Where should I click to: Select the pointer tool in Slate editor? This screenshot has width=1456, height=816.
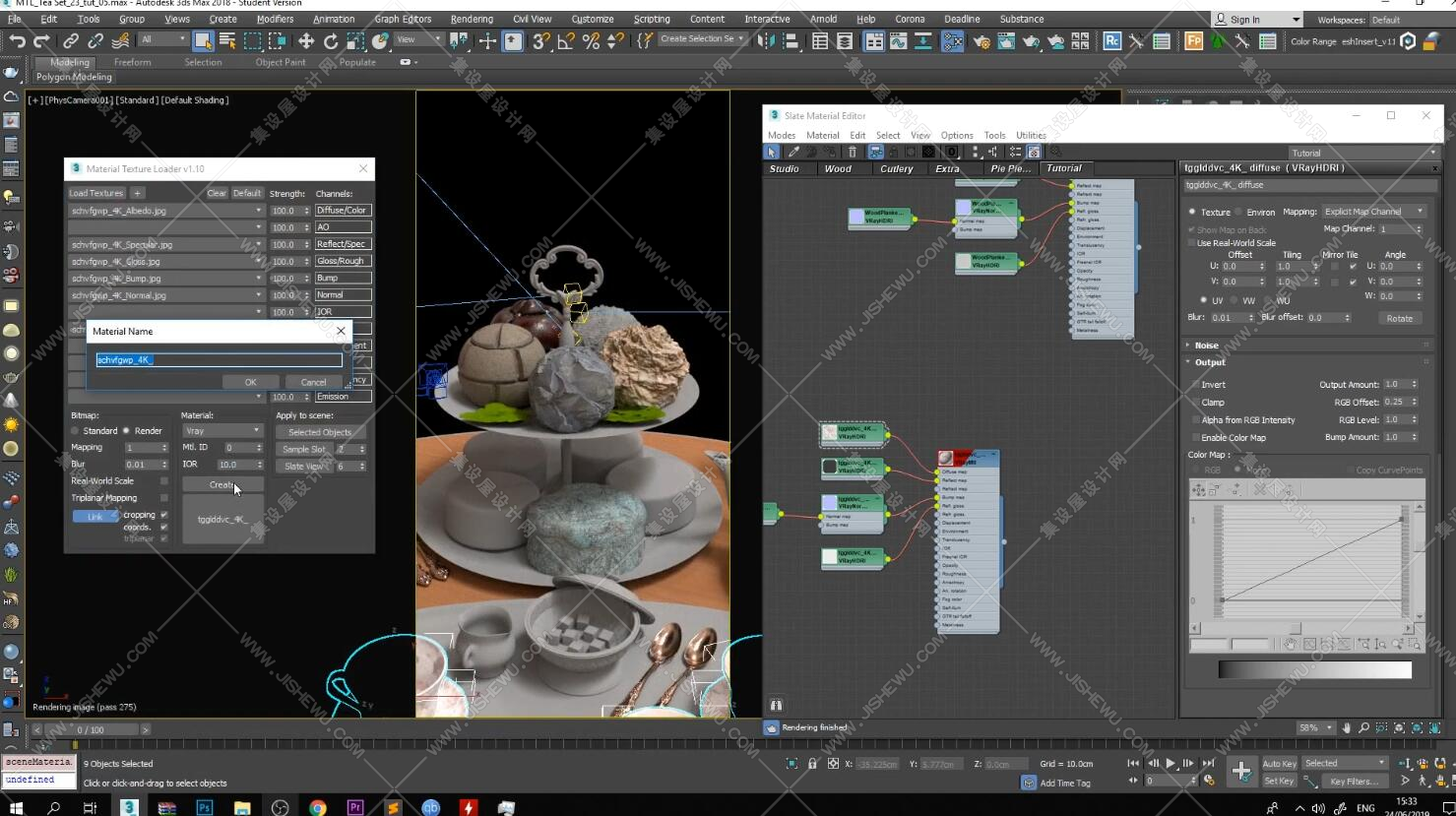(x=772, y=152)
